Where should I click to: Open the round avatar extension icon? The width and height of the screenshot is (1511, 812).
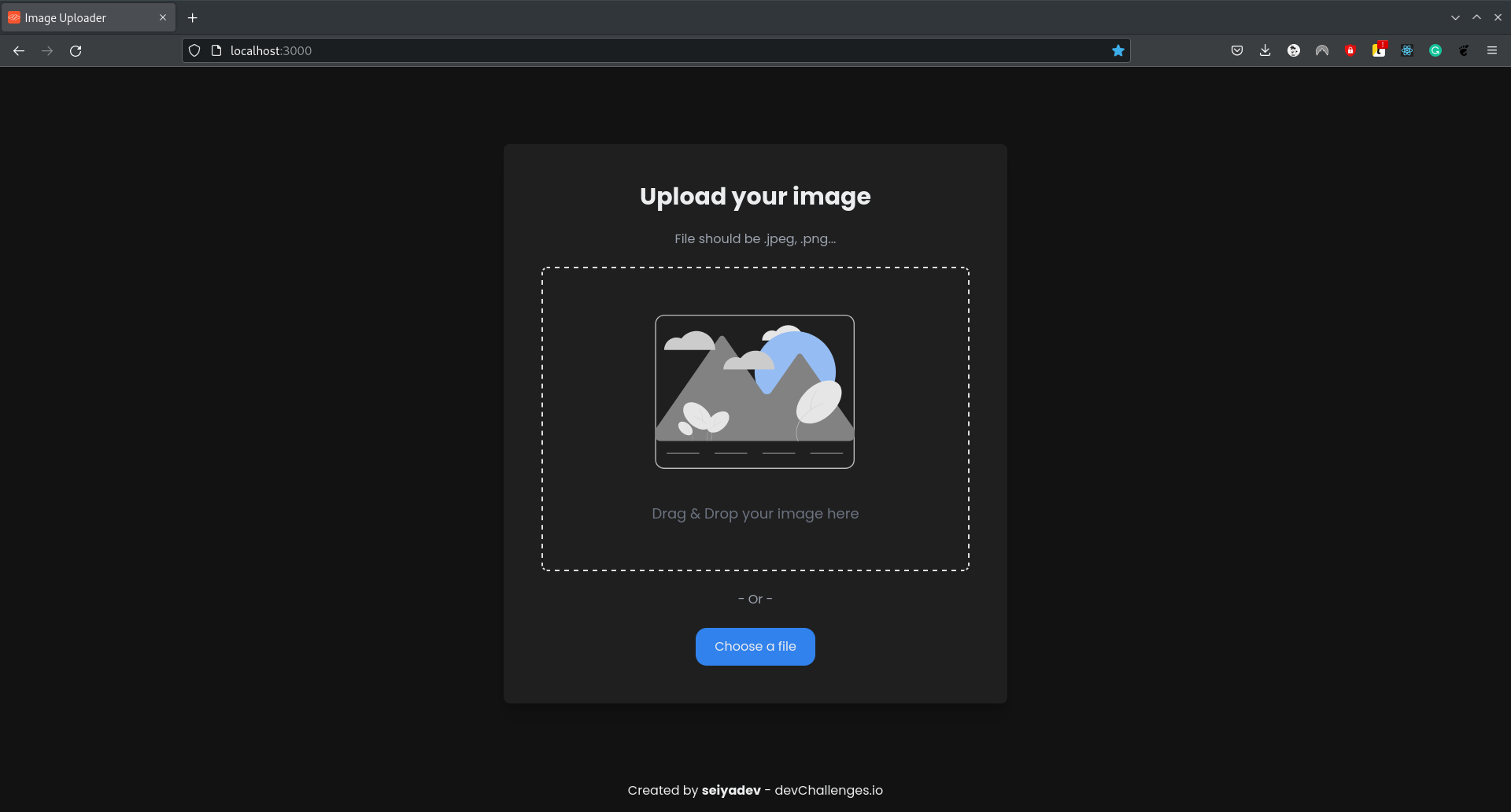[x=1294, y=50]
